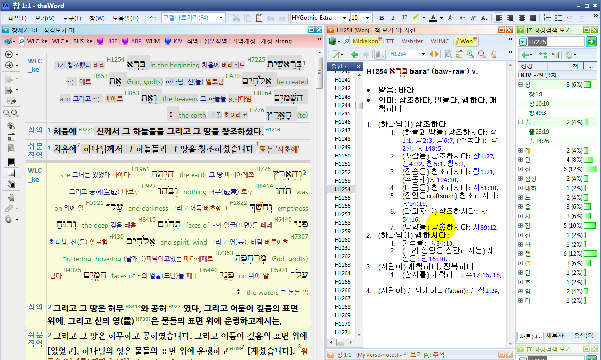Go forward in Bible view history
The height and width of the screenshot is (360, 601).
[9, 65]
